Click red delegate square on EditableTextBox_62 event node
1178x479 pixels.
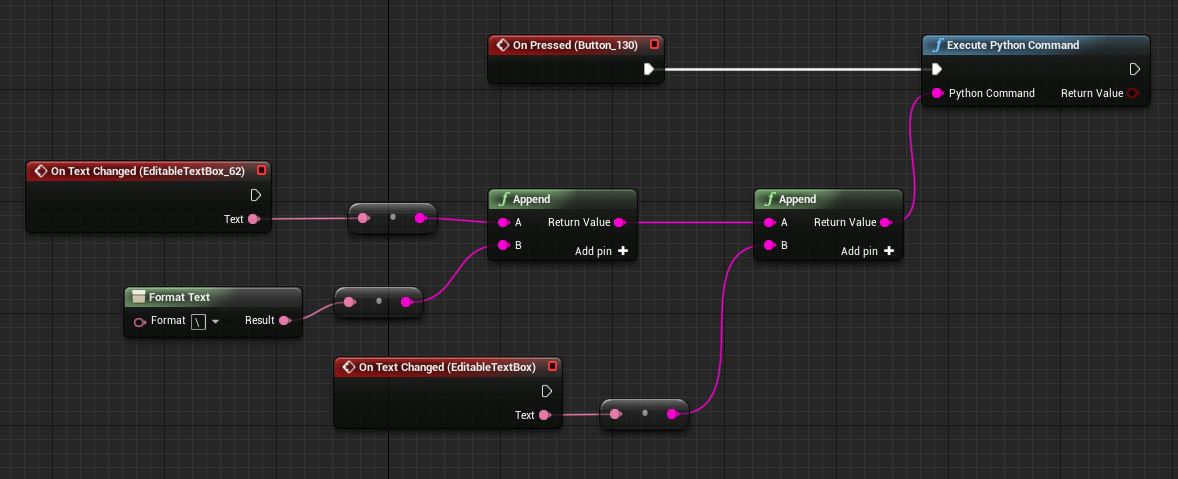tap(261, 170)
